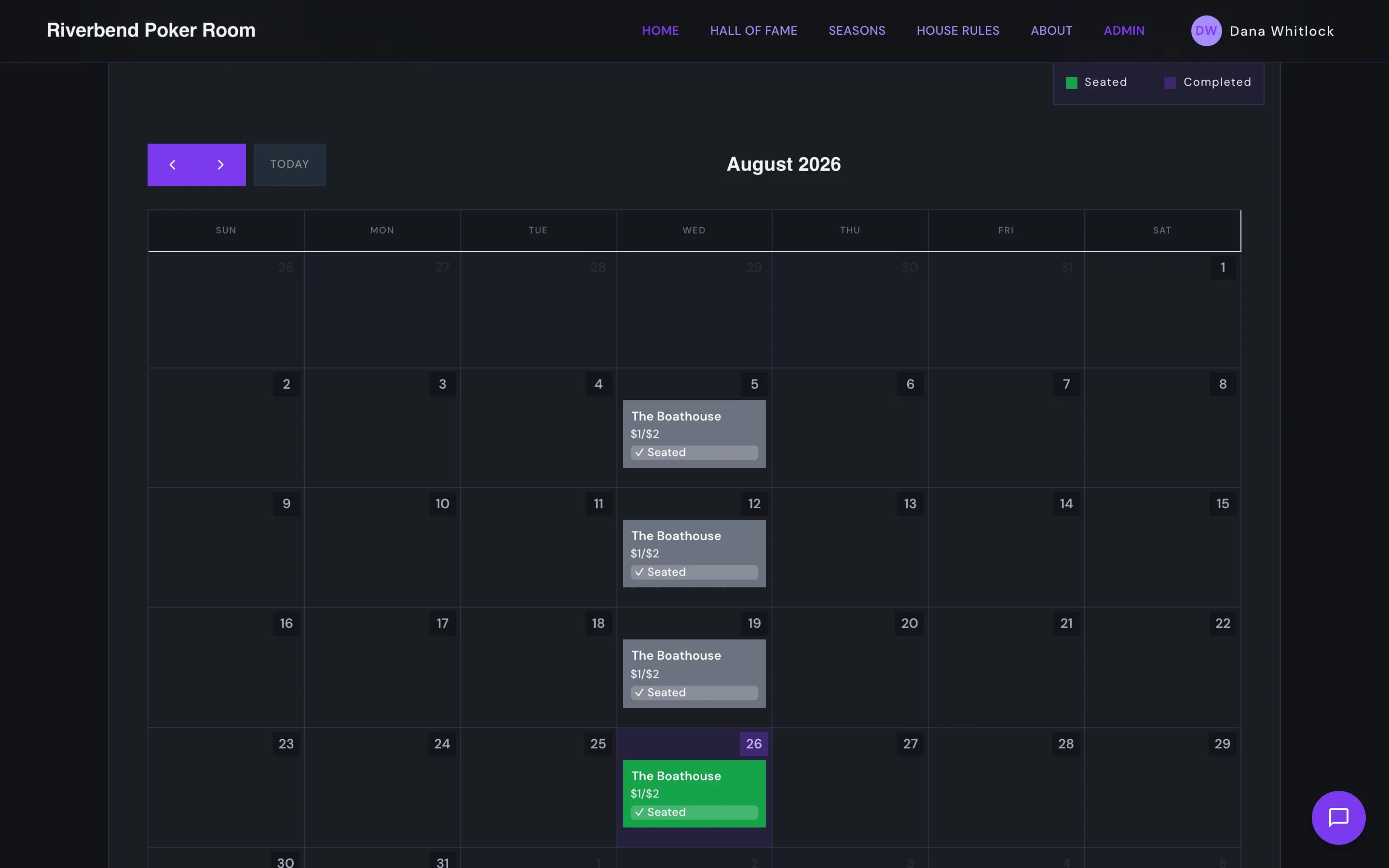Select day 7 in the calendar
Image resolution: width=1389 pixels, height=868 pixels.
pos(1066,384)
